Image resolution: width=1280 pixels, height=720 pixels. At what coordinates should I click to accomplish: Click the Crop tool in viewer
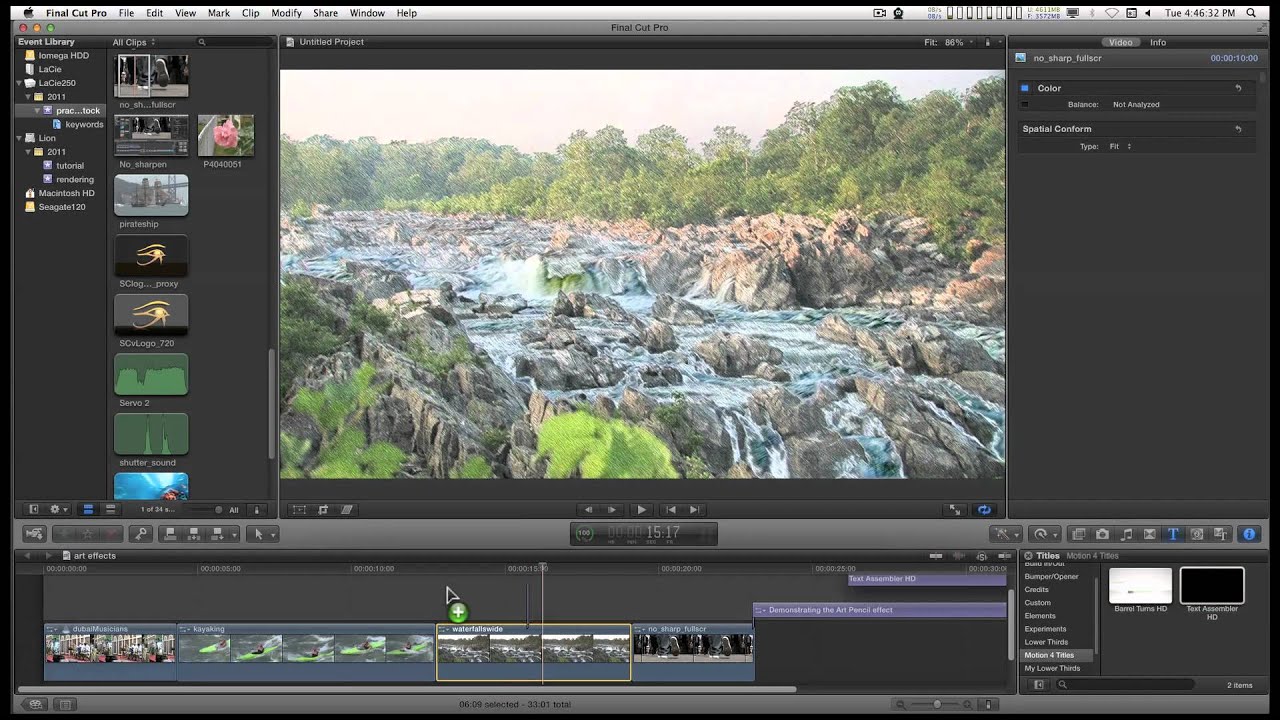323,510
